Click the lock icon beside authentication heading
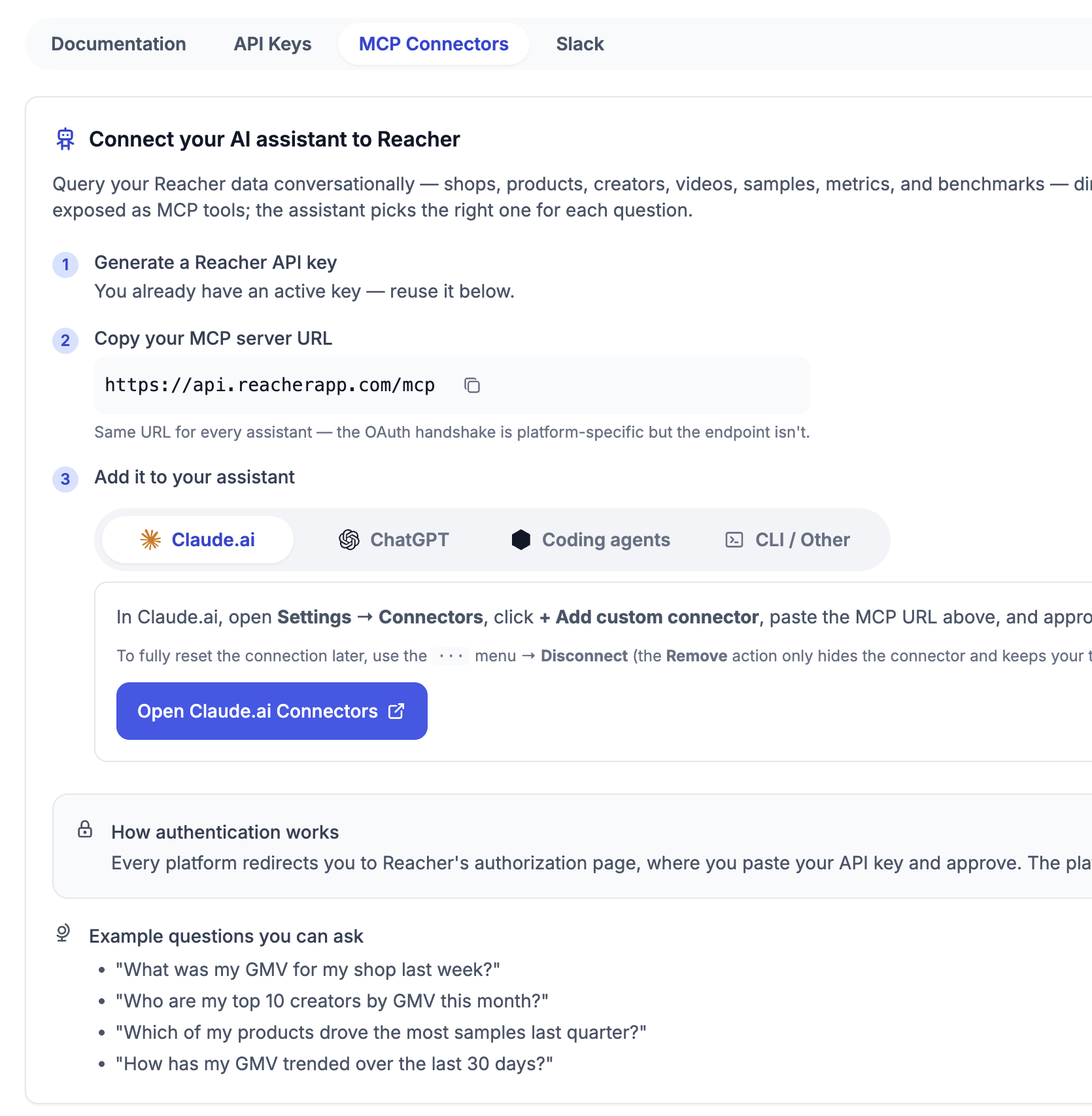 click(85, 829)
